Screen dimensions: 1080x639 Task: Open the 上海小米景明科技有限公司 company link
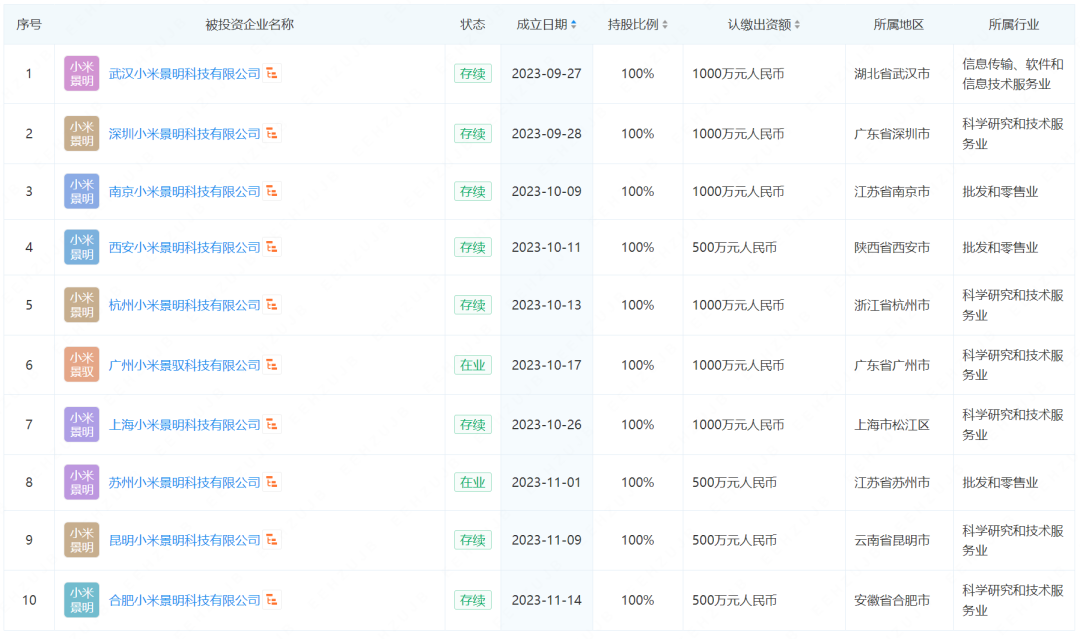185,425
